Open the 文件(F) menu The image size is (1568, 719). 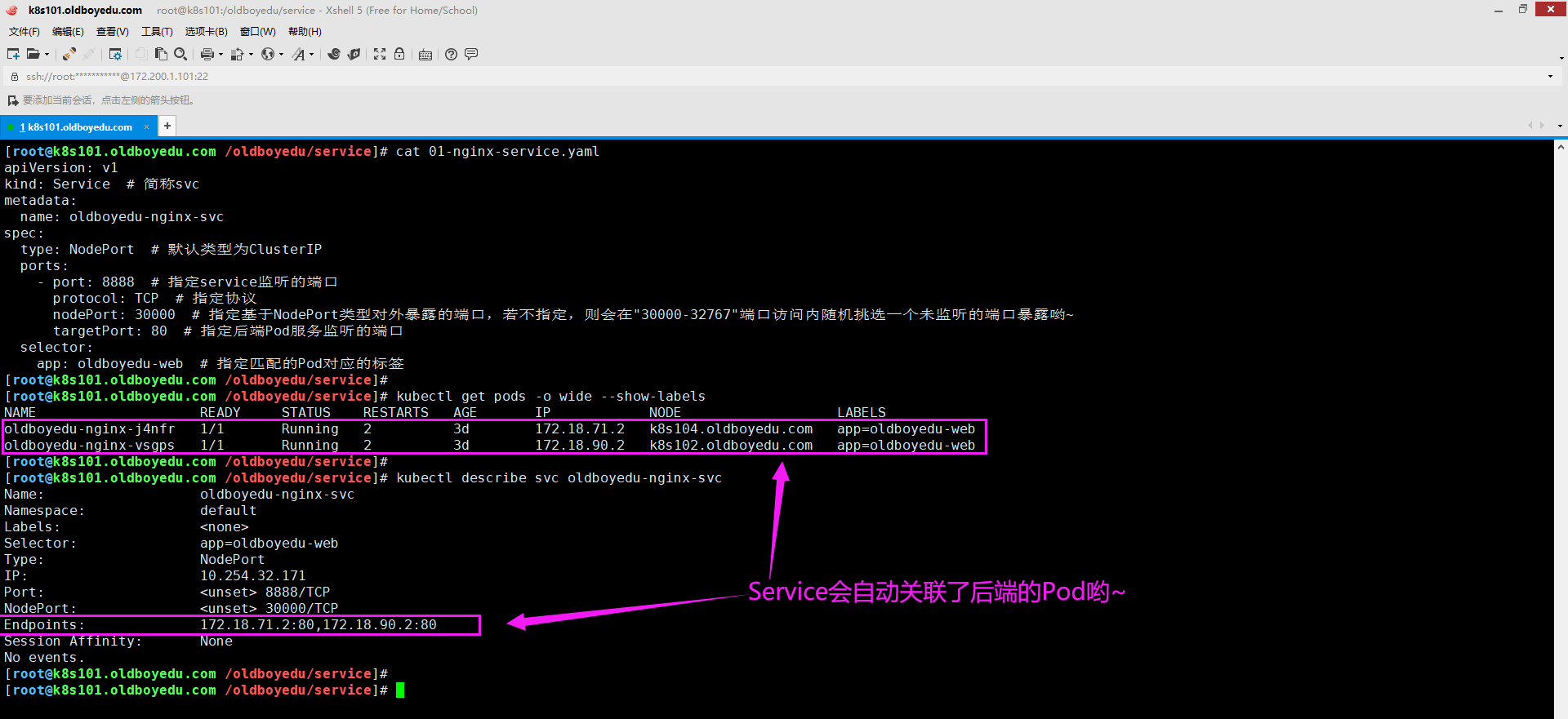point(24,32)
